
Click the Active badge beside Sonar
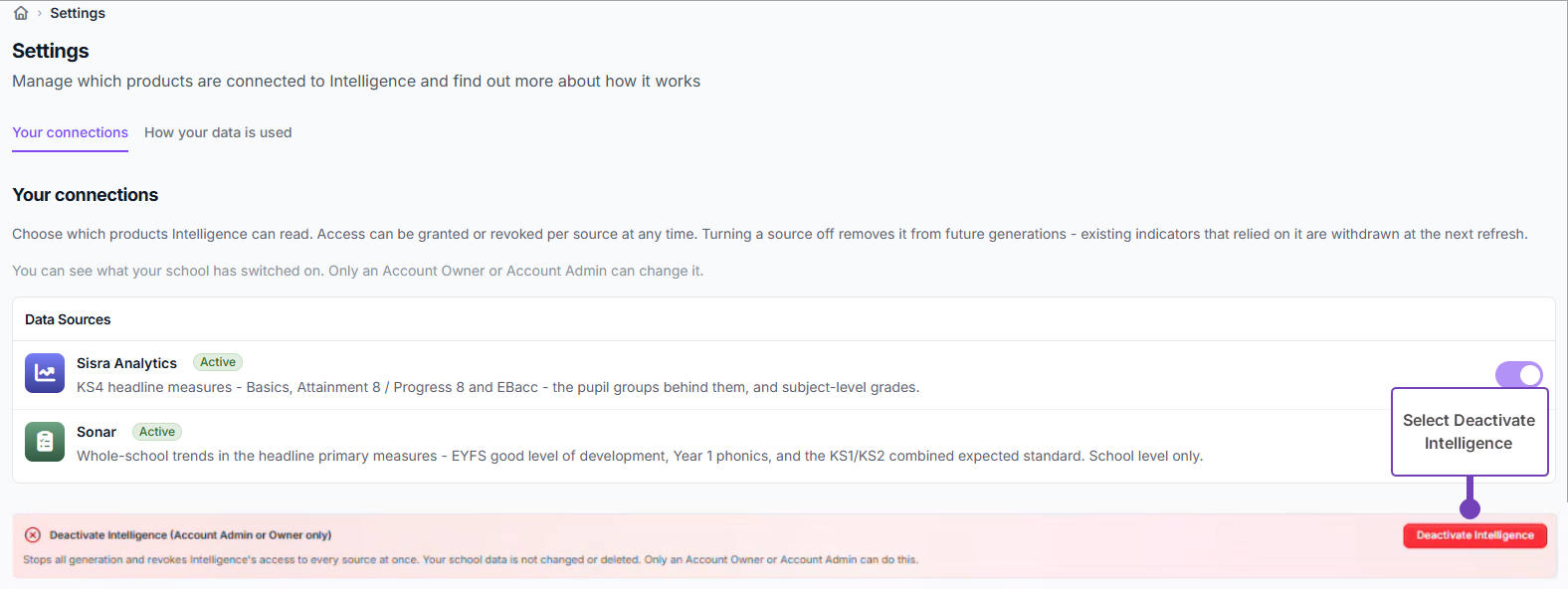(x=157, y=432)
